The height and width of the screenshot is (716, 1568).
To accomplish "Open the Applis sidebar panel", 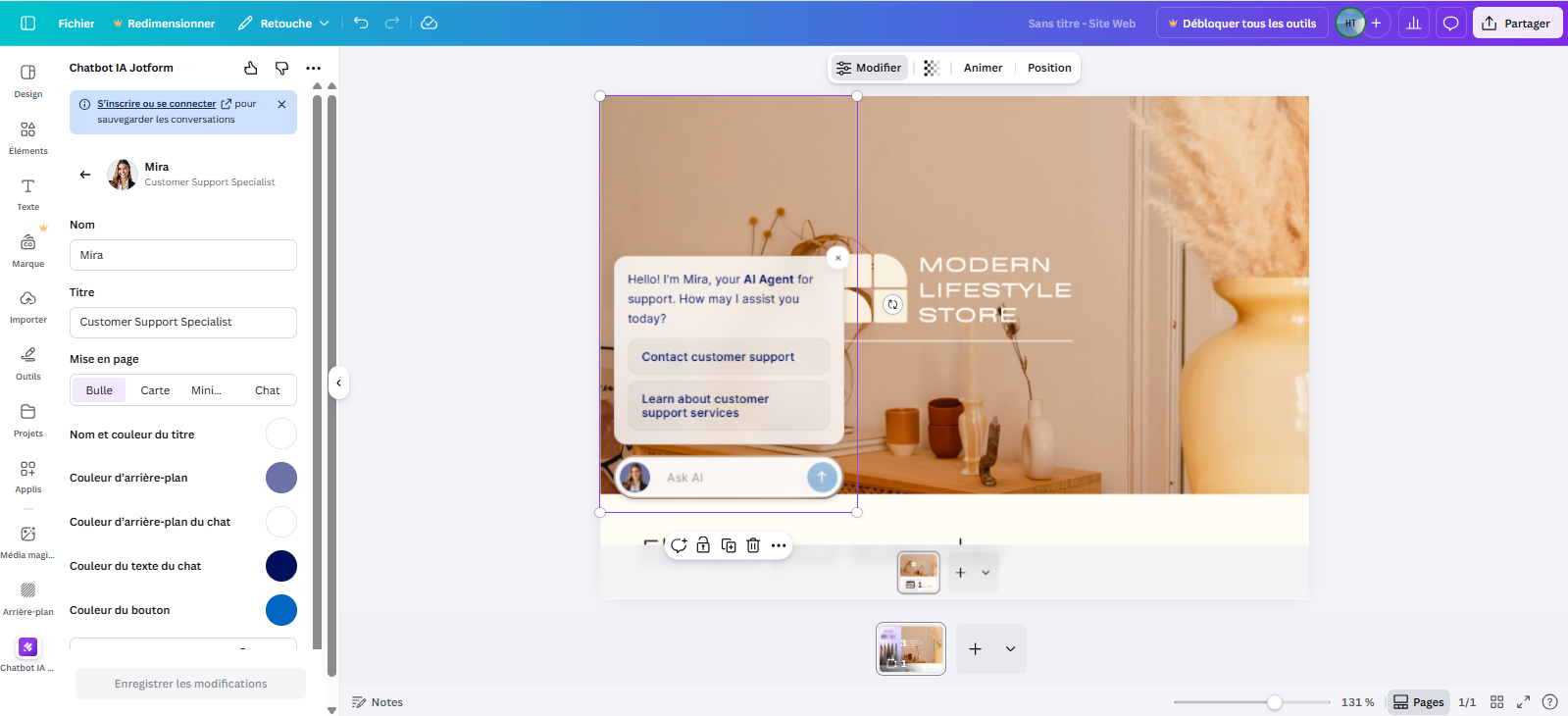I will click(x=28, y=477).
